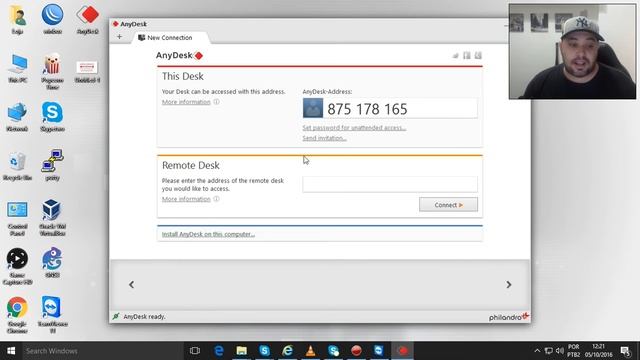Open VLC media player from the taskbar
Screen dimensions: 640x360
[310, 351]
